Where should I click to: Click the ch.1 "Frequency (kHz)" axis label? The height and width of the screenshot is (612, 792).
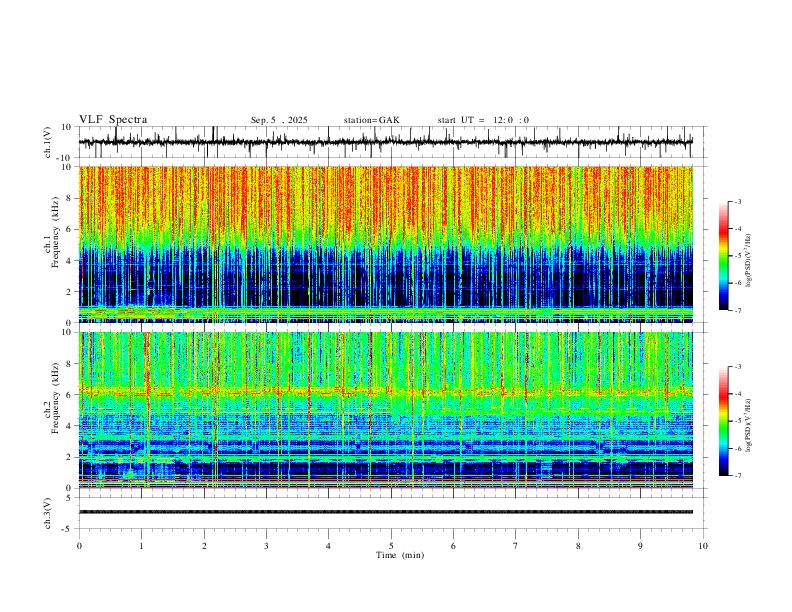[x=55, y=231]
